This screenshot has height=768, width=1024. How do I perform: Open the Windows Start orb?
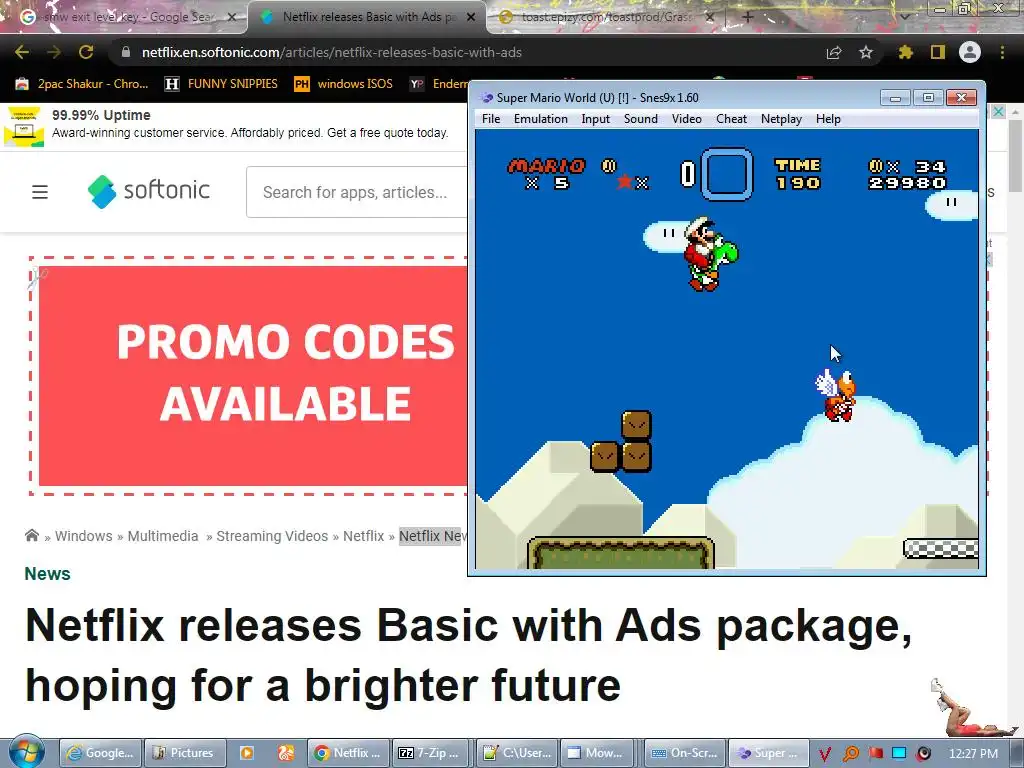[26, 751]
